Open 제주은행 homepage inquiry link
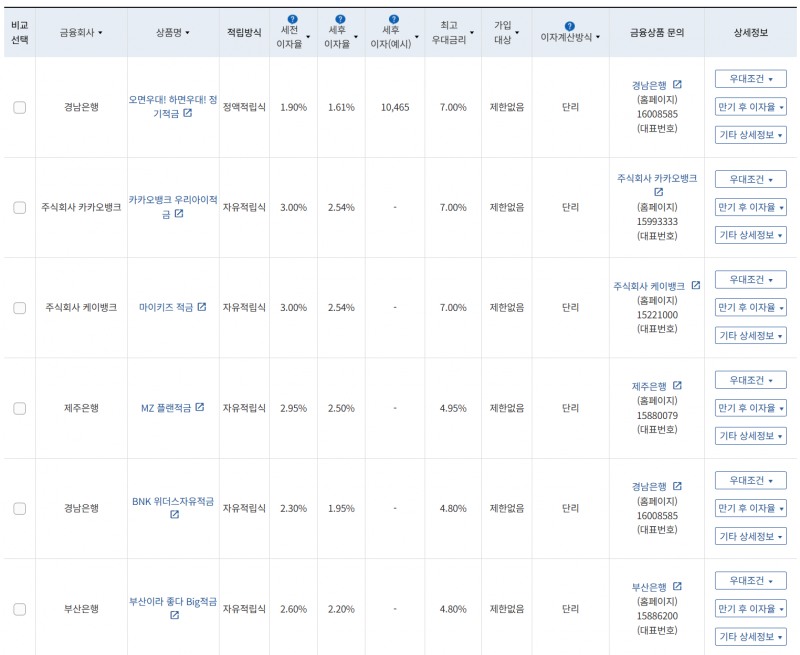 pos(649,387)
